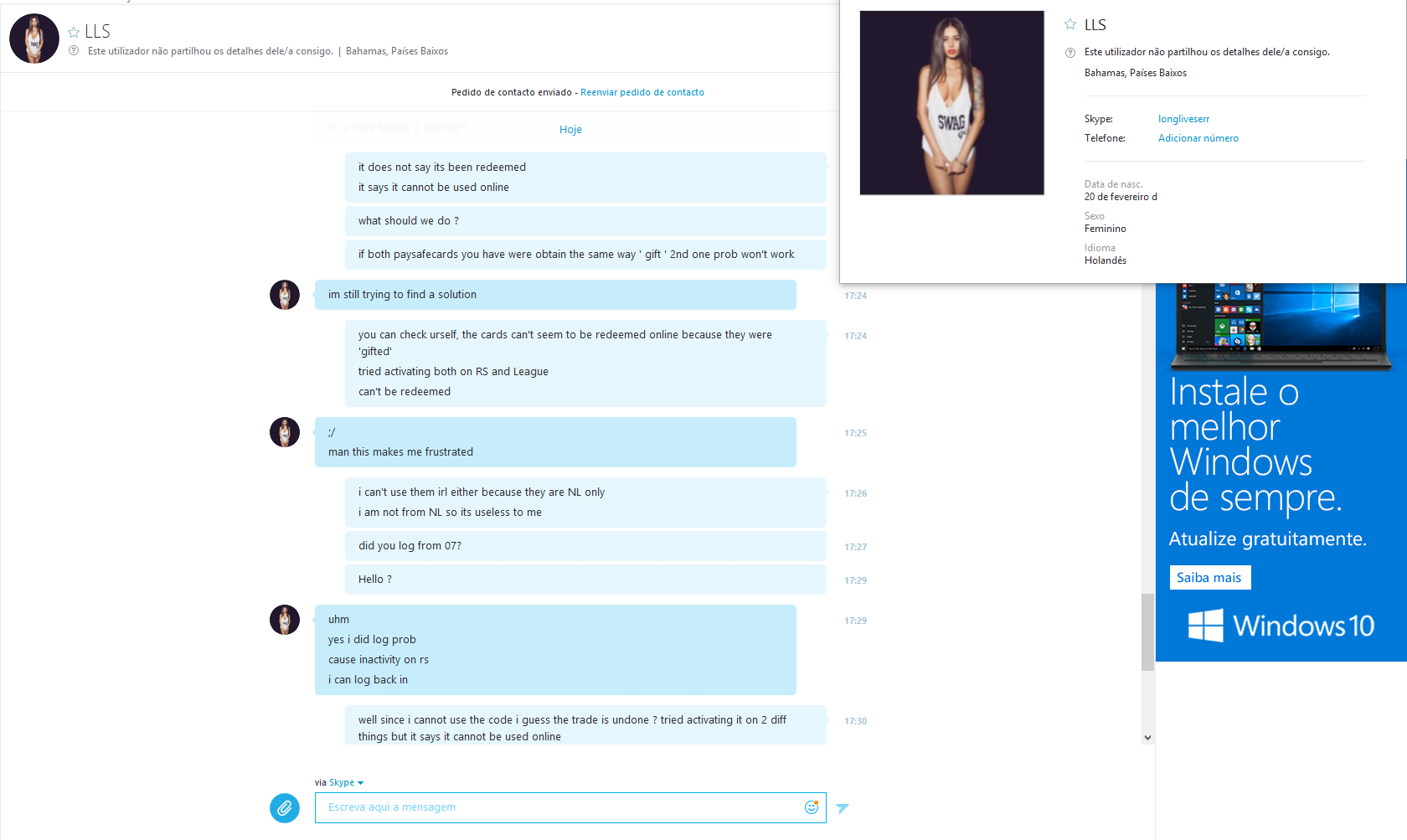Click the 'longliveserr' Skype name link

point(1183,119)
